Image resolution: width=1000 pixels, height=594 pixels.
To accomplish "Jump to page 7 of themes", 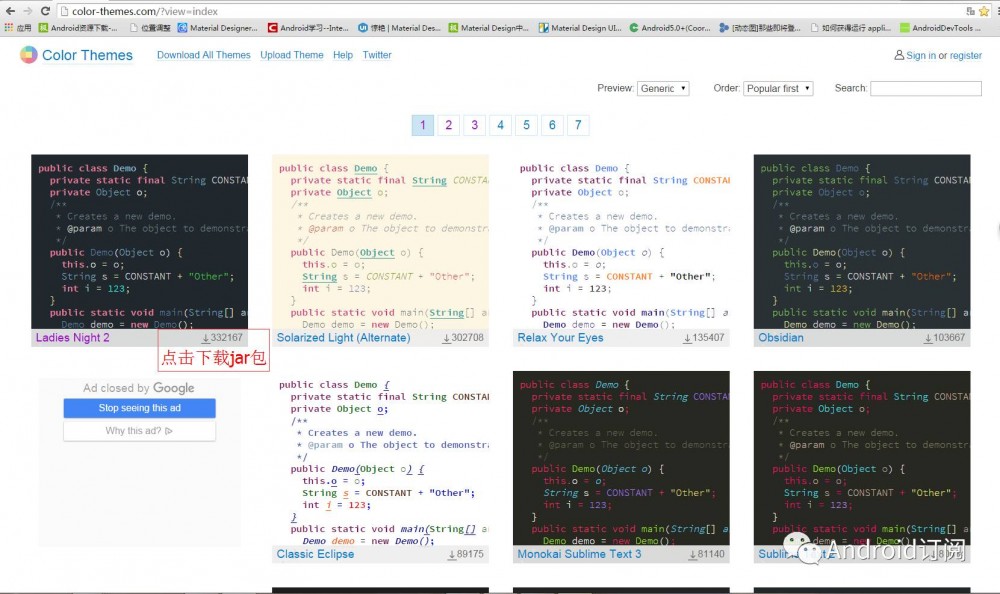I will [577, 125].
